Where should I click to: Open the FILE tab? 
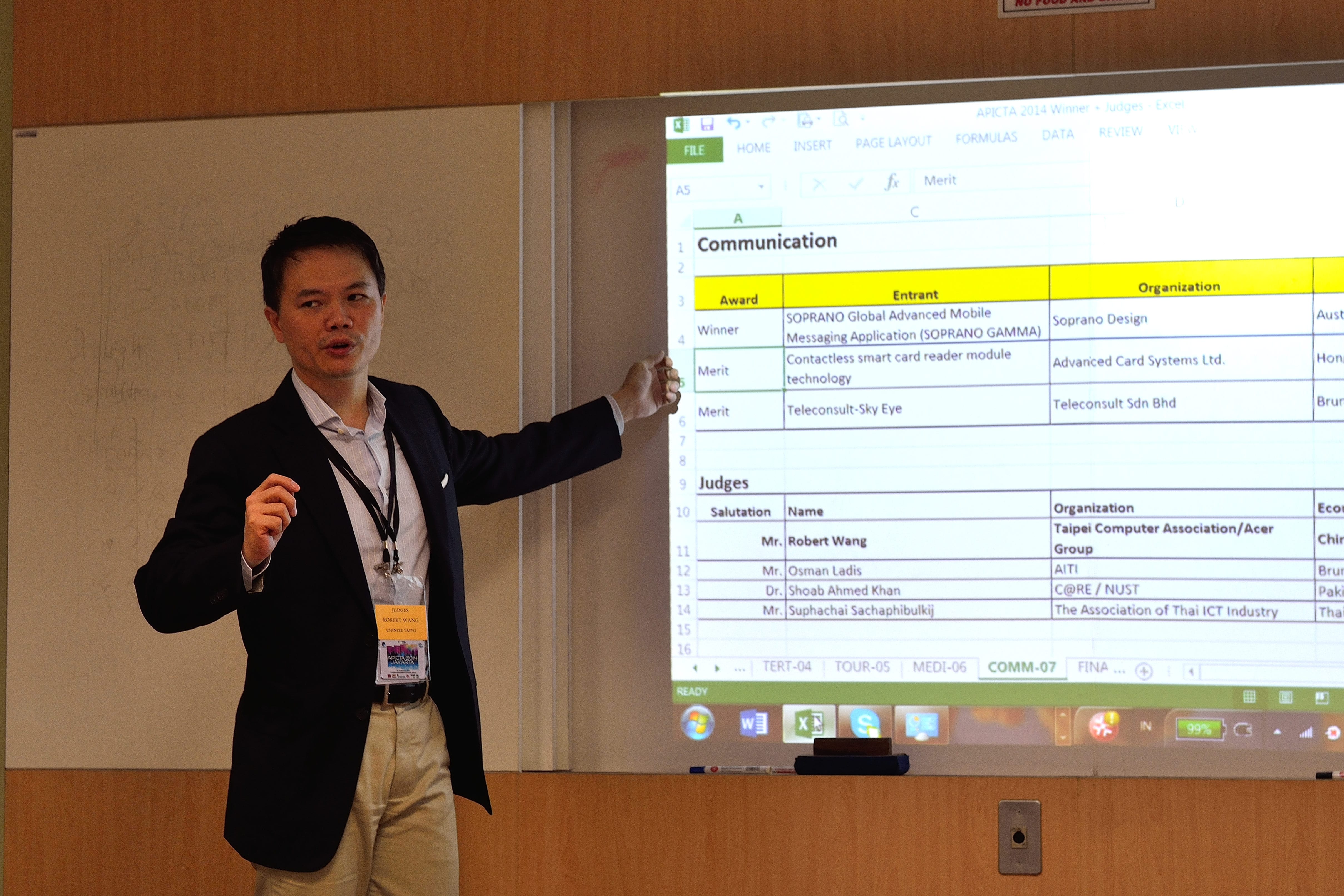point(694,150)
